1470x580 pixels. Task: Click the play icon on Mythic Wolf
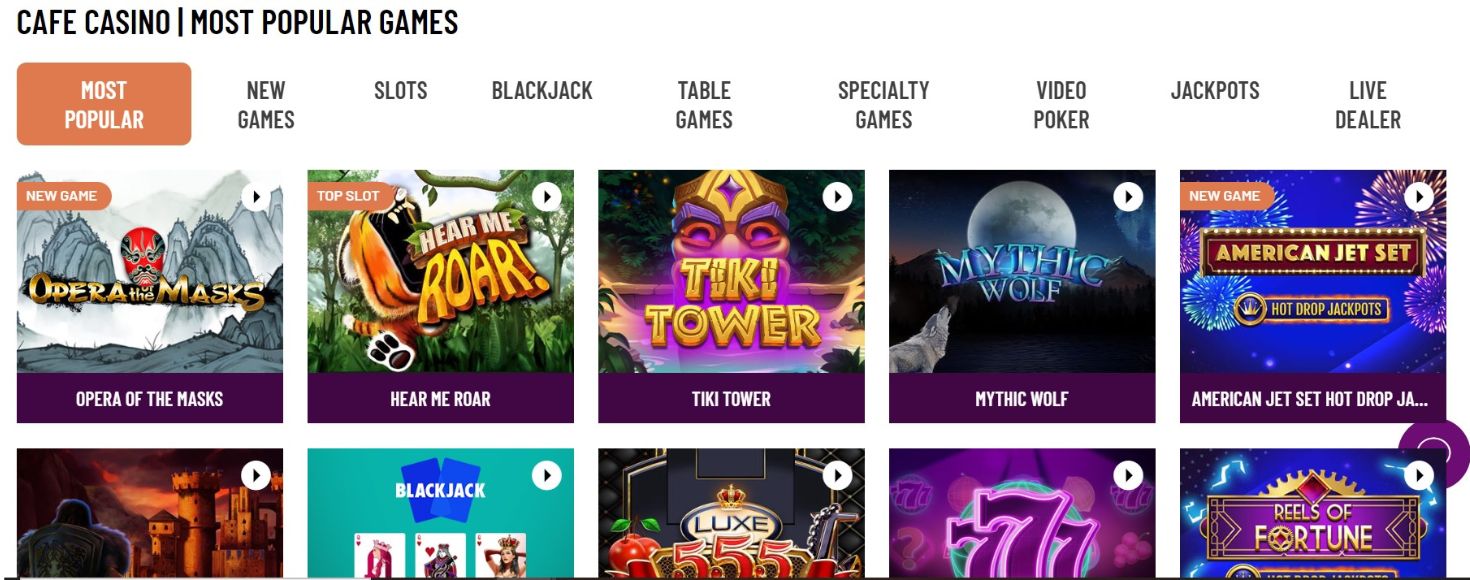[1129, 196]
